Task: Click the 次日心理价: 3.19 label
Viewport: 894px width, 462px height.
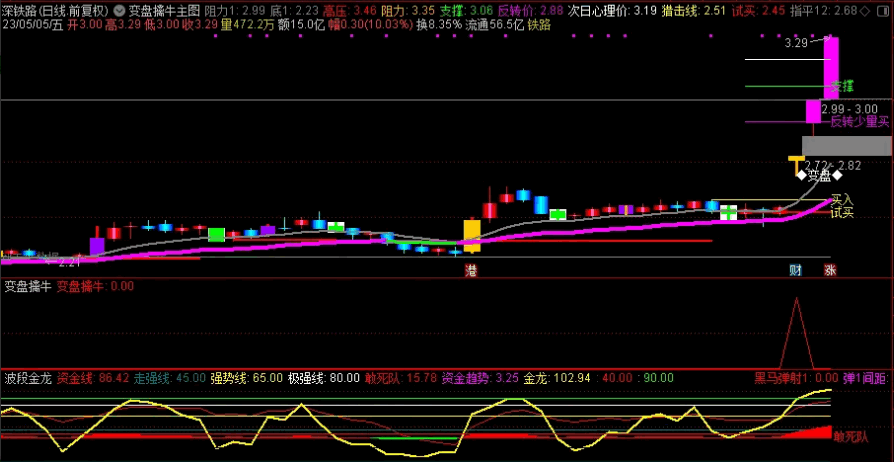Action: (x=612, y=10)
